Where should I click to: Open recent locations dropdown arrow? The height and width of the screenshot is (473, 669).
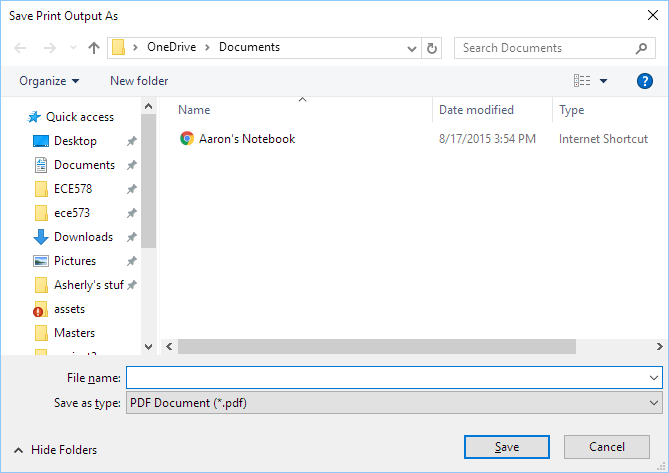73,48
